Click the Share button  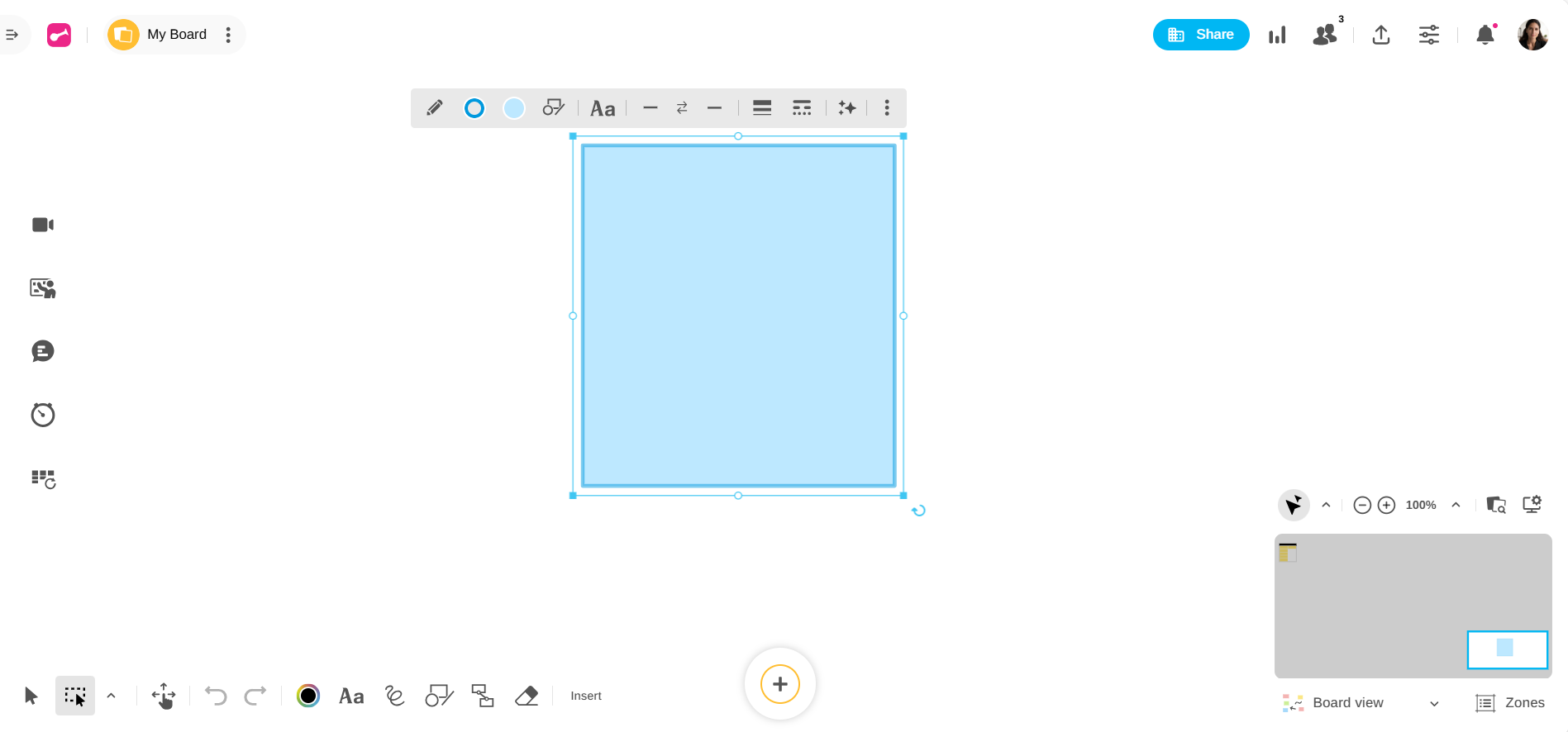click(x=1200, y=35)
